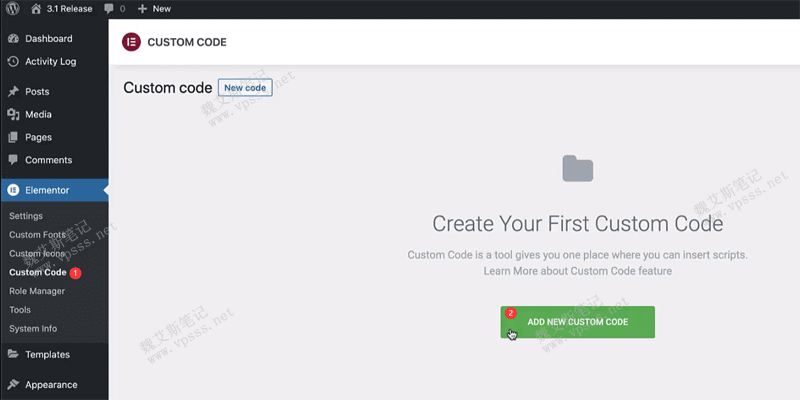Go to Comments in the sidebar

(48, 160)
